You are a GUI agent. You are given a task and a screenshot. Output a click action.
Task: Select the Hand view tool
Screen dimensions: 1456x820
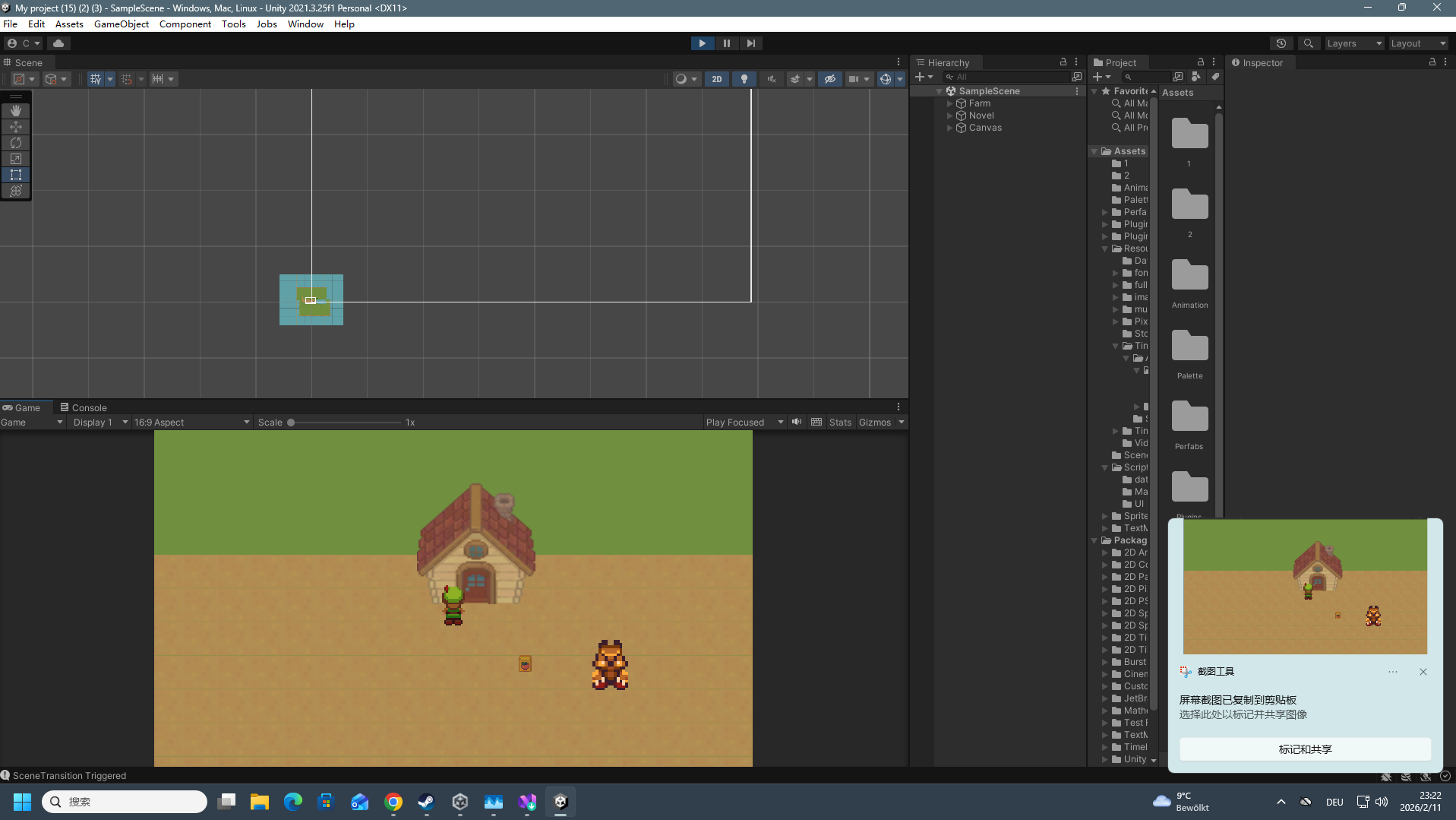point(15,111)
